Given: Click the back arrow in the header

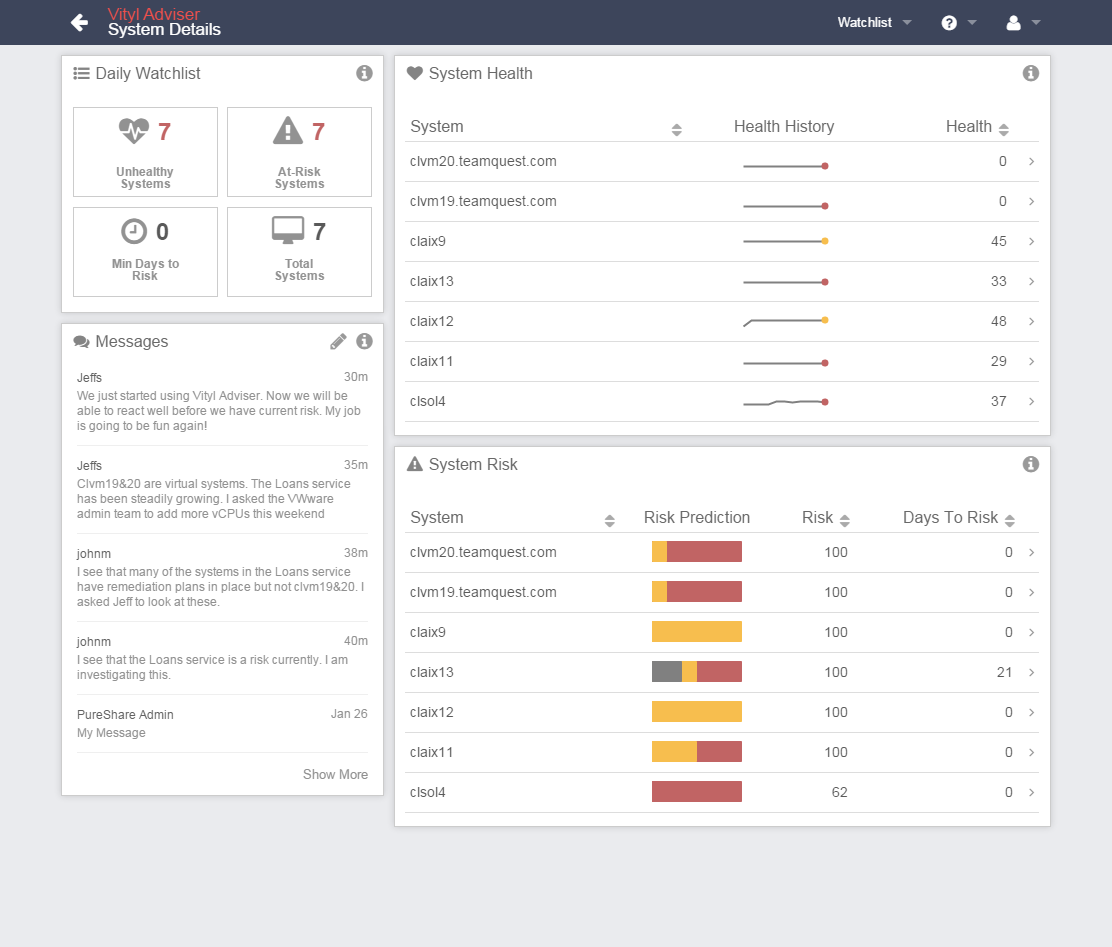Looking at the screenshot, I should [x=79, y=21].
